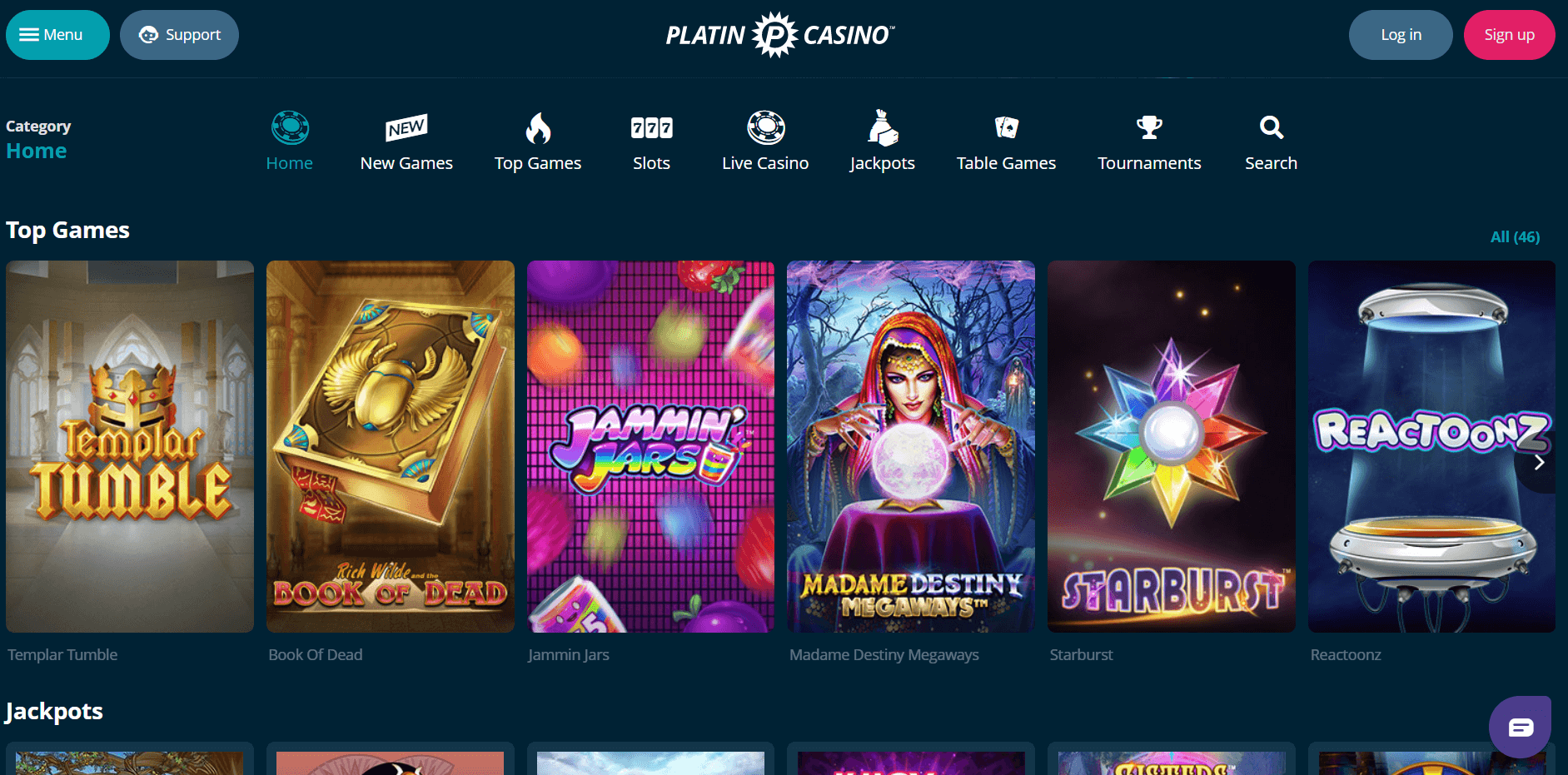The image size is (1568, 775).
Task: Click the Tournaments trophy icon
Action: tap(1149, 127)
